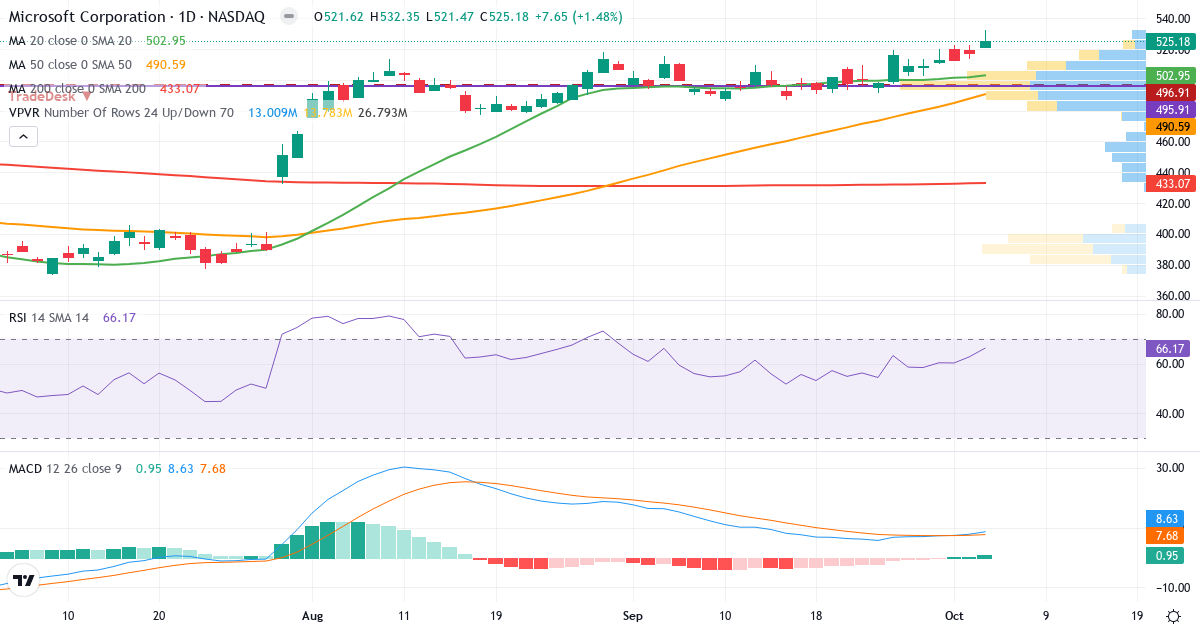Select the MA 200 close SMA legend
Viewport: 1200px width, 630px height.
click(77, 89)
